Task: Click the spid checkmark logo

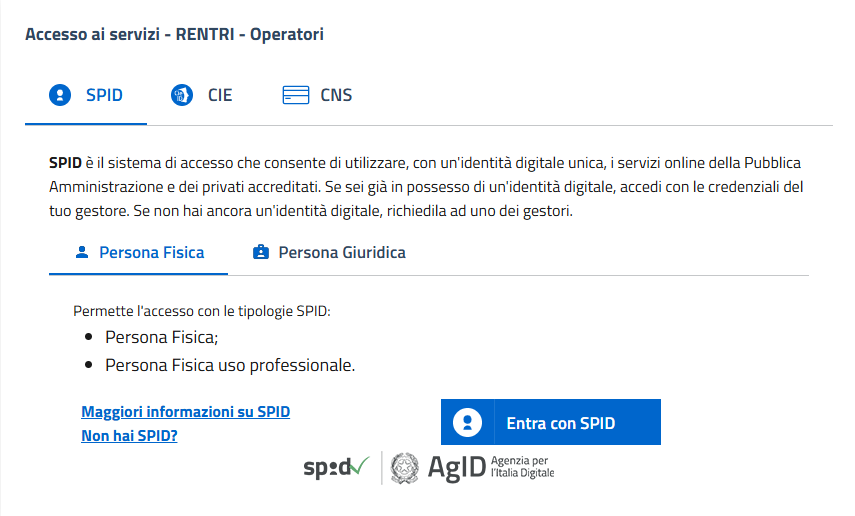Action: tap(336, 467)
